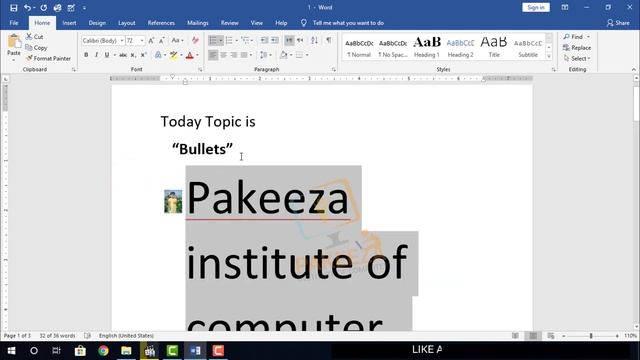Click the Share button

618,23
